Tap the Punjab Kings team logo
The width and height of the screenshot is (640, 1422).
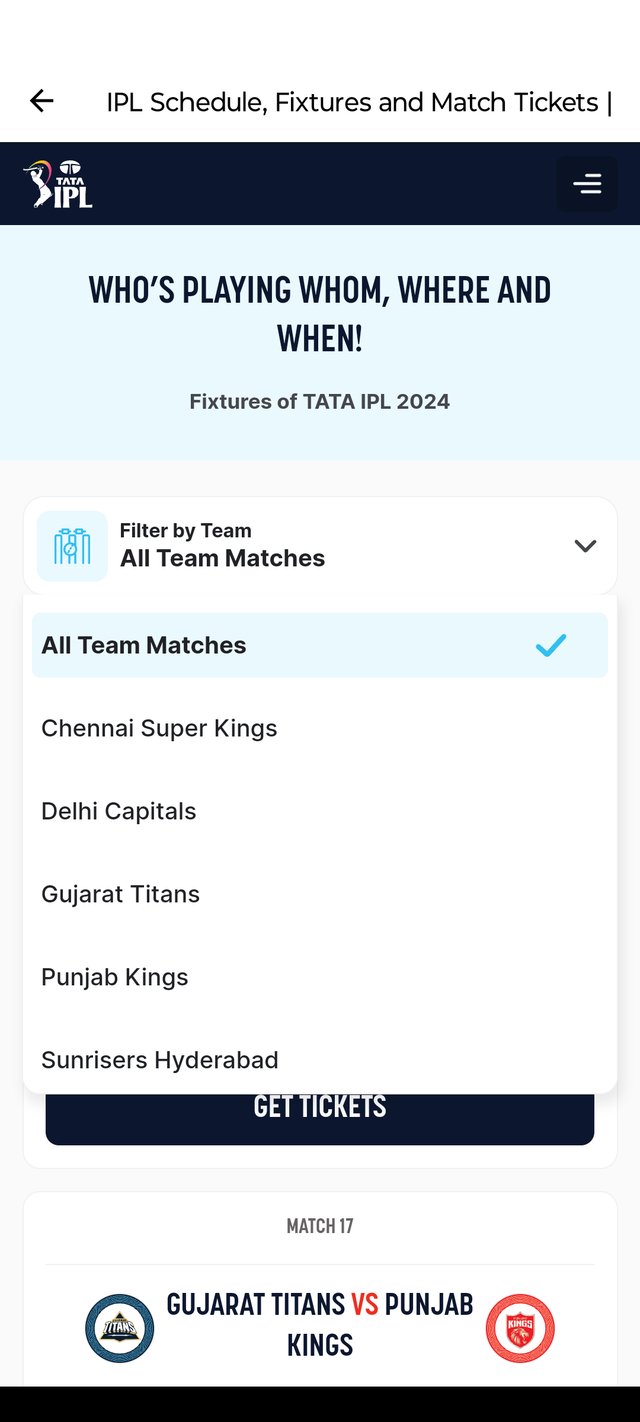520,1328
